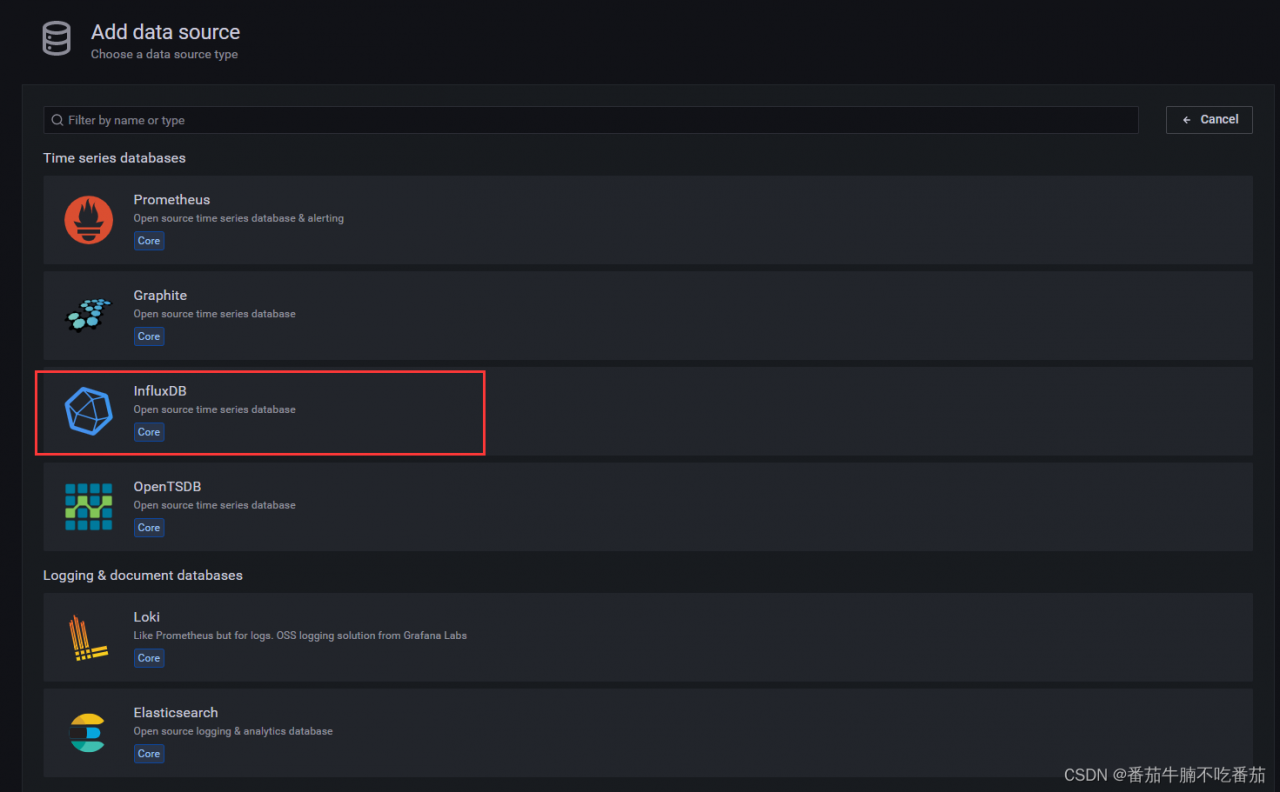Click the Prometheus flame logo icon
The image size is (1280, 792).
coord(88,220)
